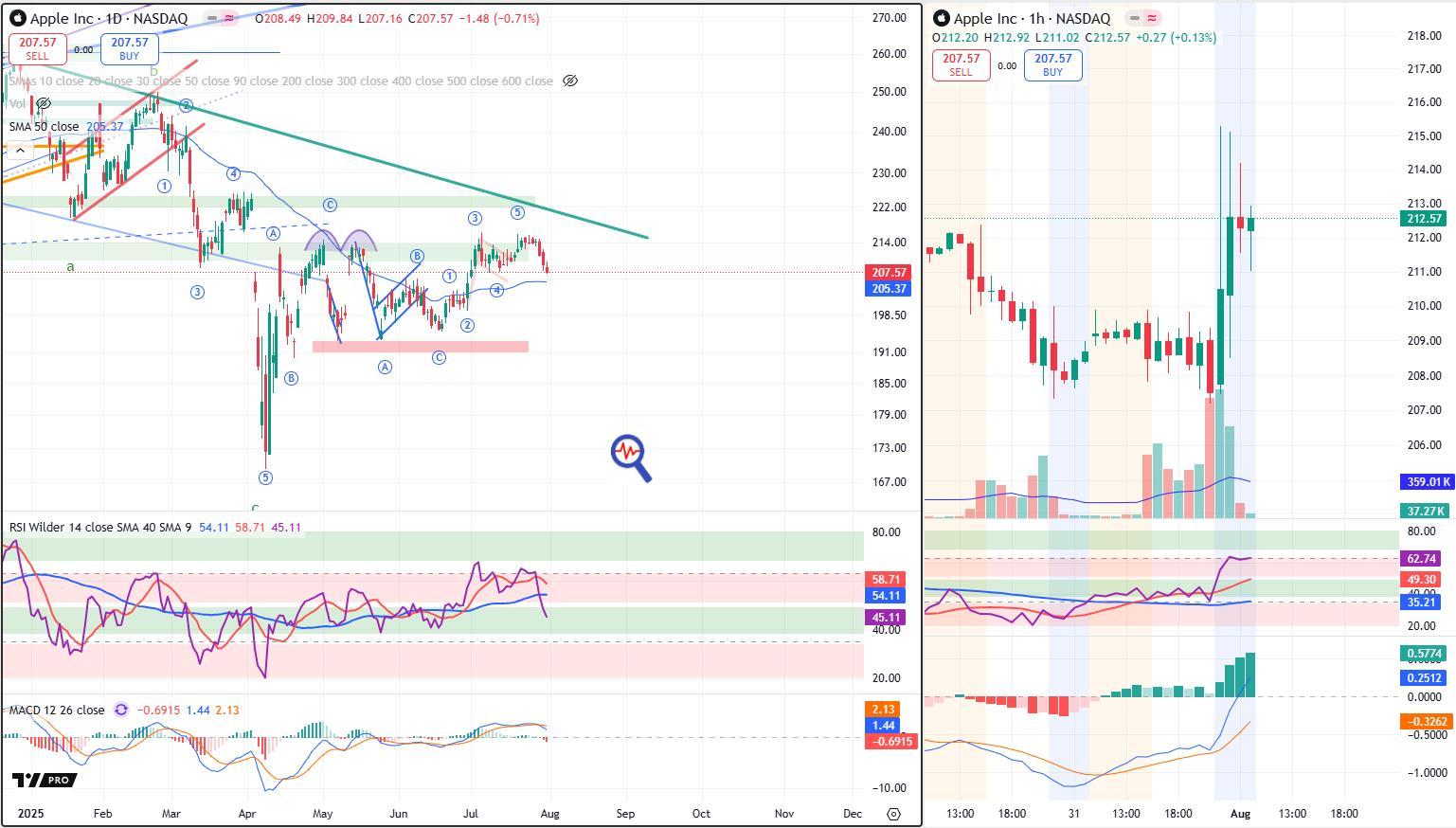1456x828 pixels.
Task: Select the purple double-top arc drawing near May
Action: 341,240
